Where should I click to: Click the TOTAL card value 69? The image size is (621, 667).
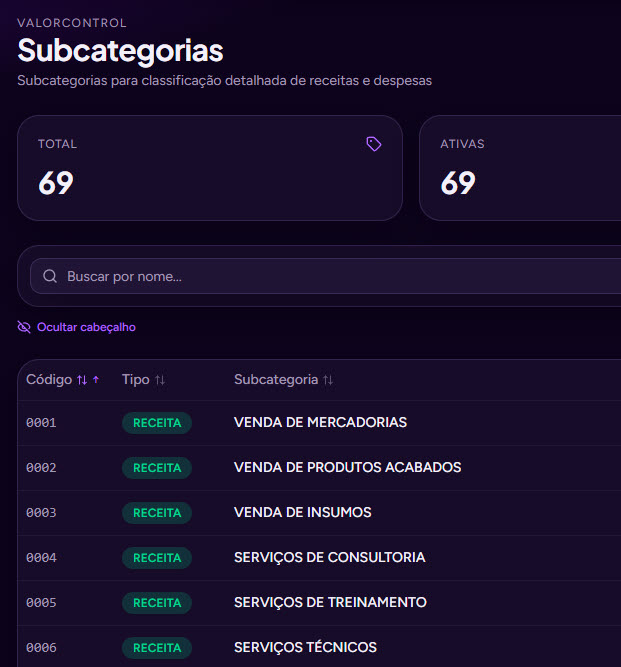pos(56,183)
